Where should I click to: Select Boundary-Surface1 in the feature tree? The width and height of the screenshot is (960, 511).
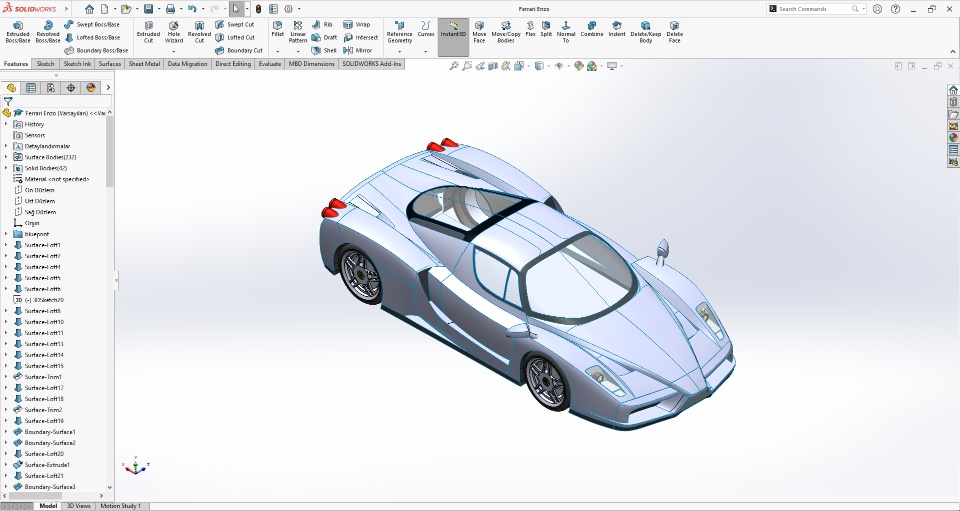click(50, 432)
